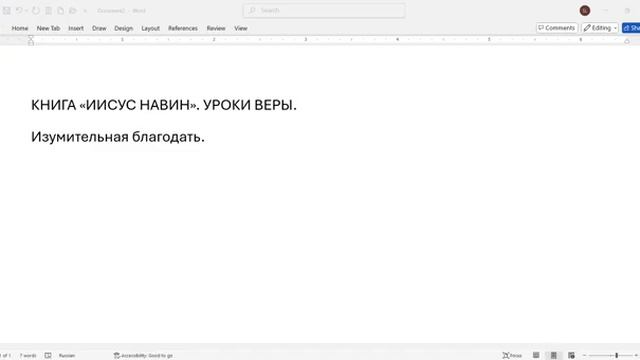
Task: Open the Design ribbon tab
Action: 124,28
